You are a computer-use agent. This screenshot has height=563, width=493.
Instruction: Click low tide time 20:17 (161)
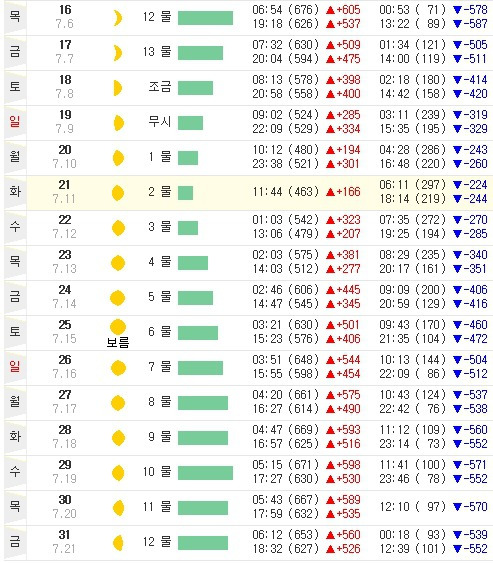point(413,269)
